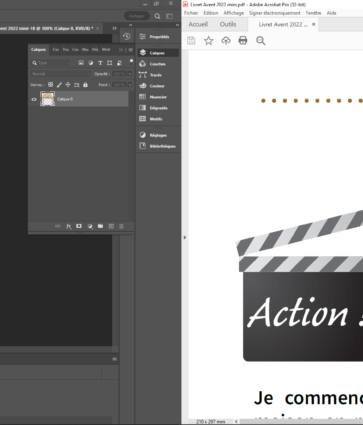363x425 pixels.
Task: Expand the Acrobat left navigation pane arrow
Action: click(x=185, y=237)
